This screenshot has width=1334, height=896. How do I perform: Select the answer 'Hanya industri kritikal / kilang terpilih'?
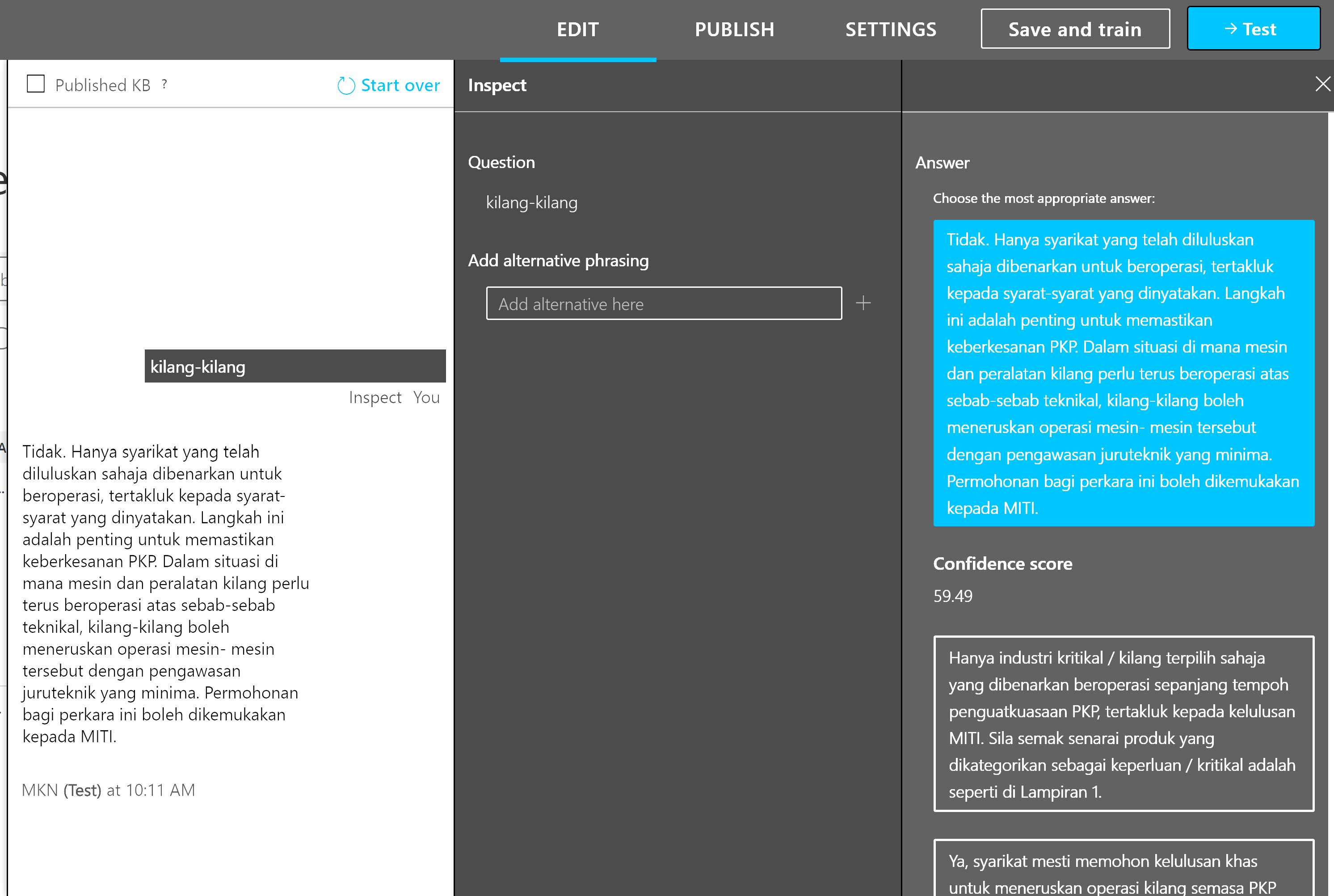[1123, 724]
